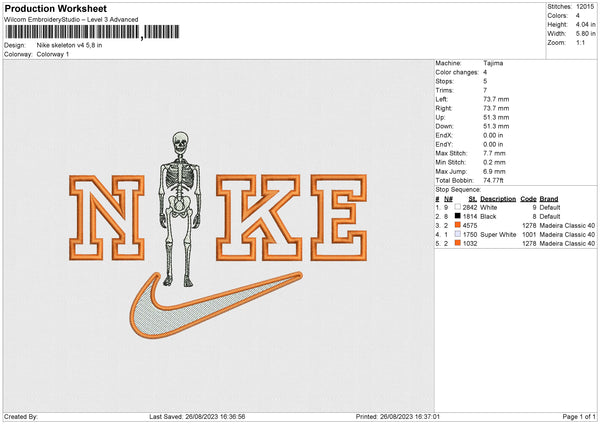Screen dimensions: 600x424
Task: Click the orange swatch for thread 1032
Action: click(458, 243)
